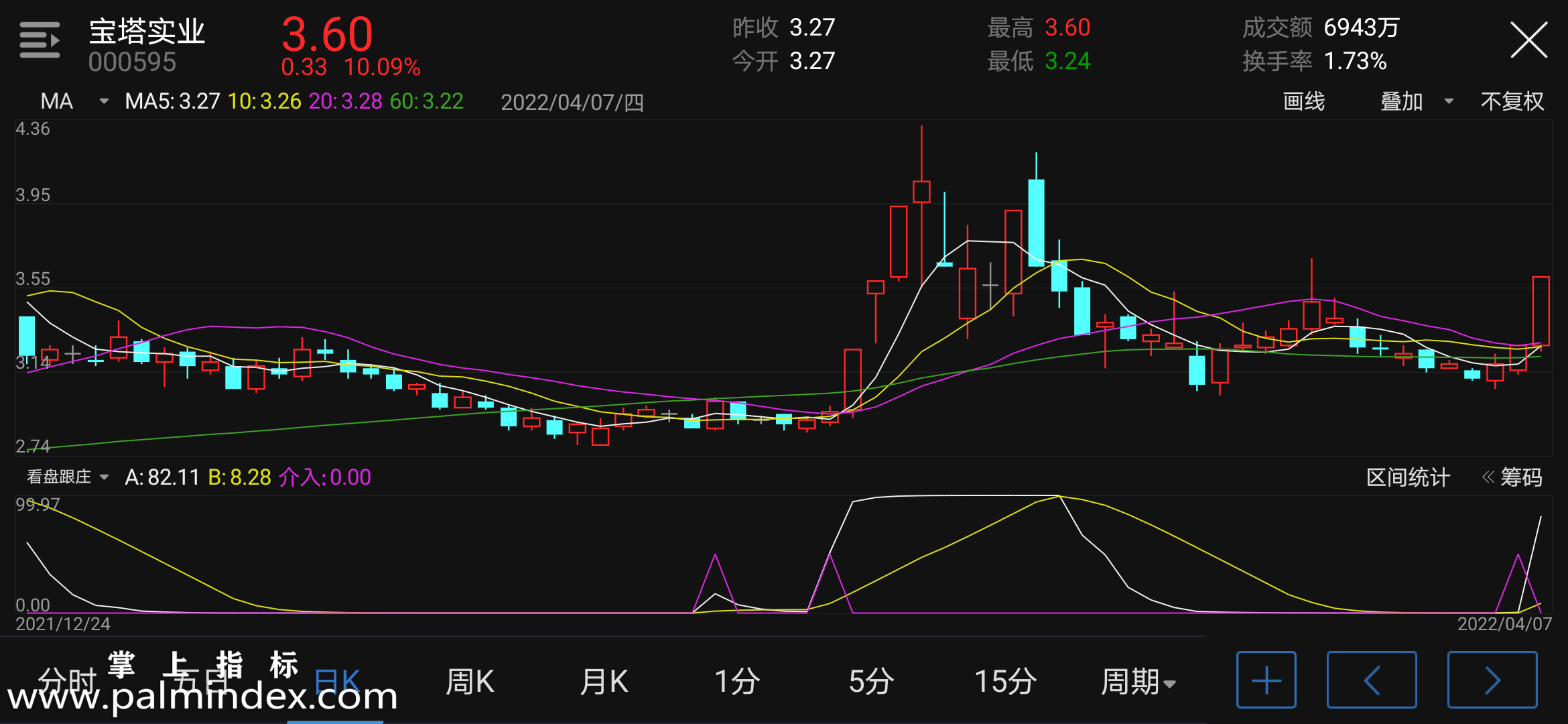Image resolution: width=1568 pixels, height=724 pixels.
Task: Open the 周期 period dropdown
Action: click(x=1138, y=682)
